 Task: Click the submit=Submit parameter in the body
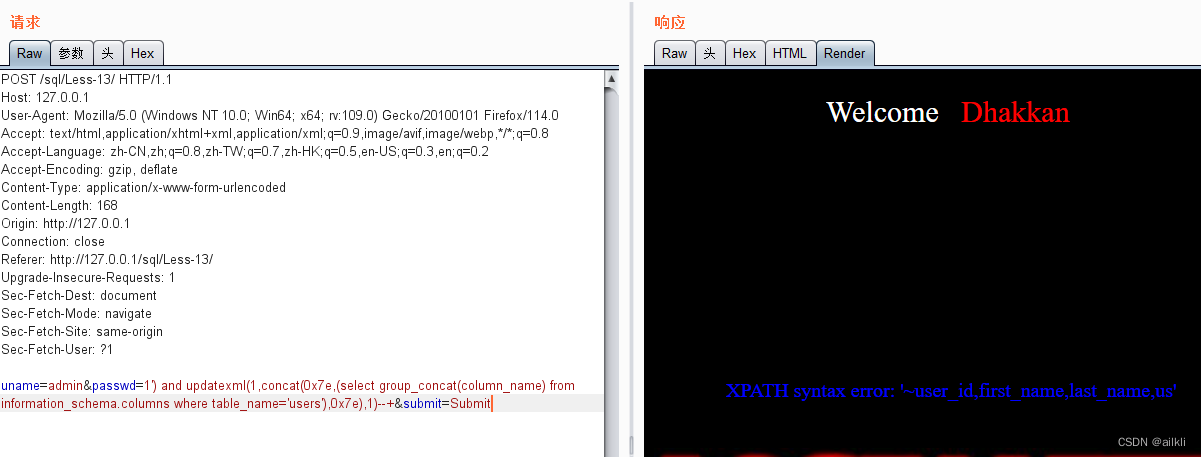pos(447,403)
